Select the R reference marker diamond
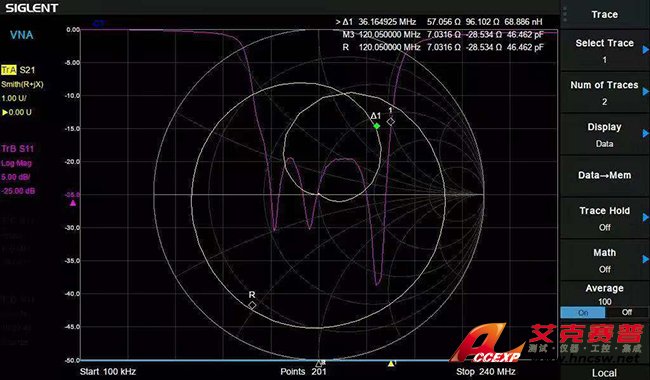The image size is (650, 380). 252,305
